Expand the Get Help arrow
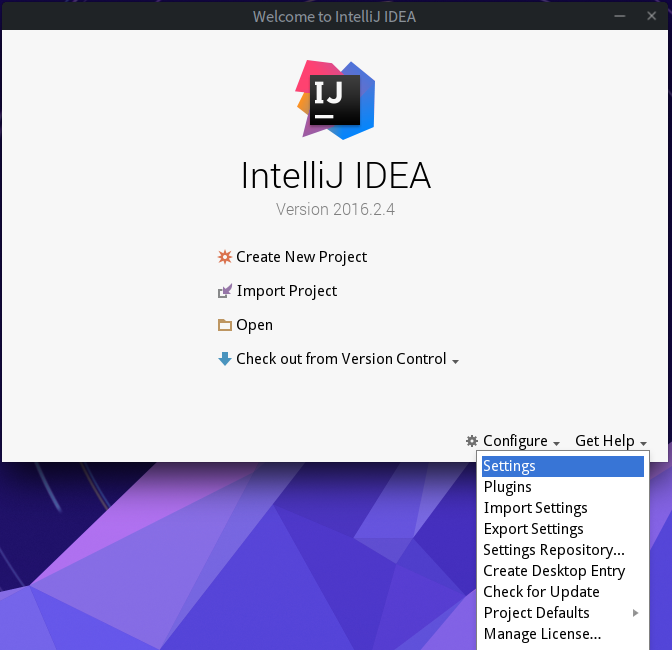Image resolution: width=672 pixels, height=650 pixels. point(643,443)
